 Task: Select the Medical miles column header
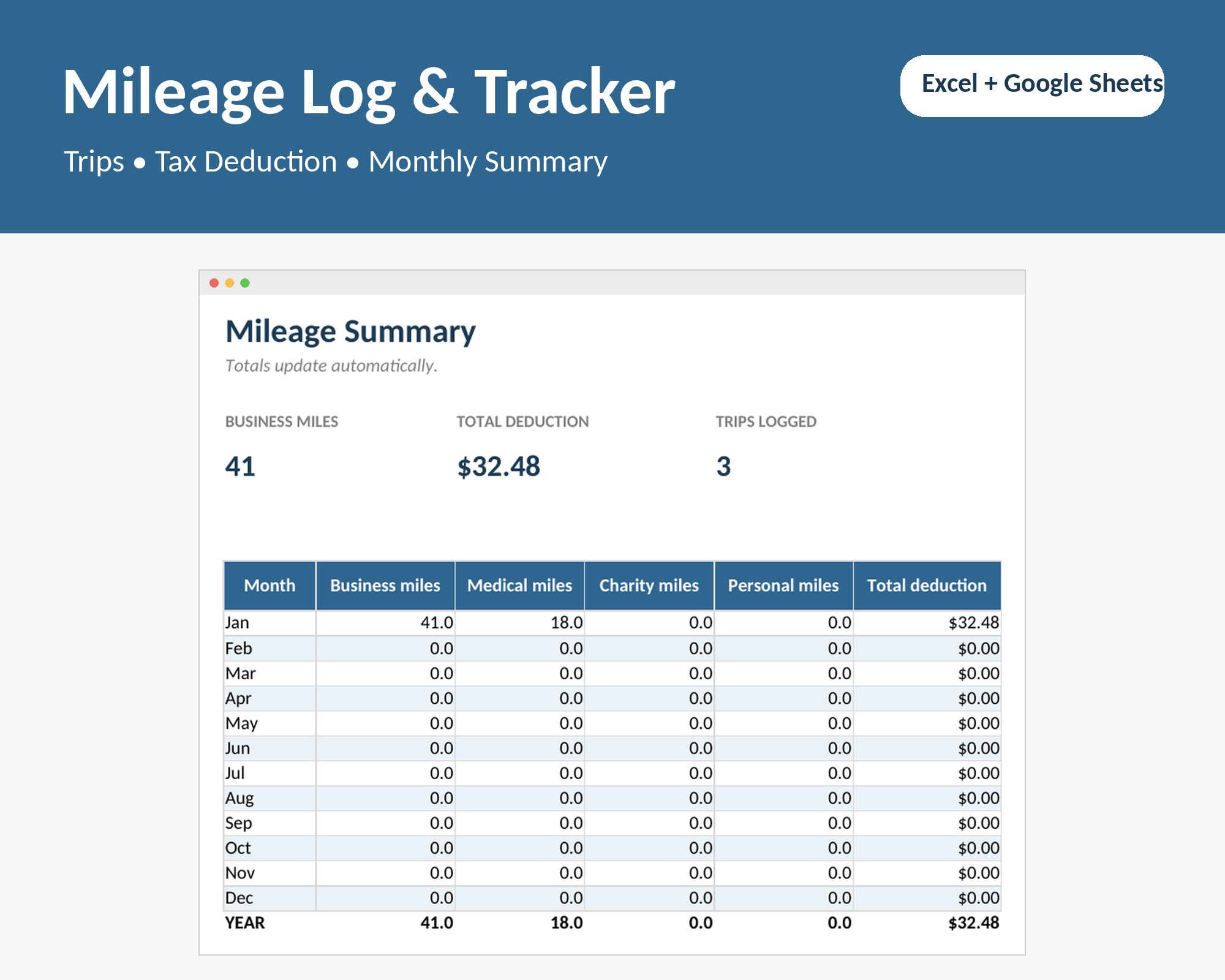(520, 586)
